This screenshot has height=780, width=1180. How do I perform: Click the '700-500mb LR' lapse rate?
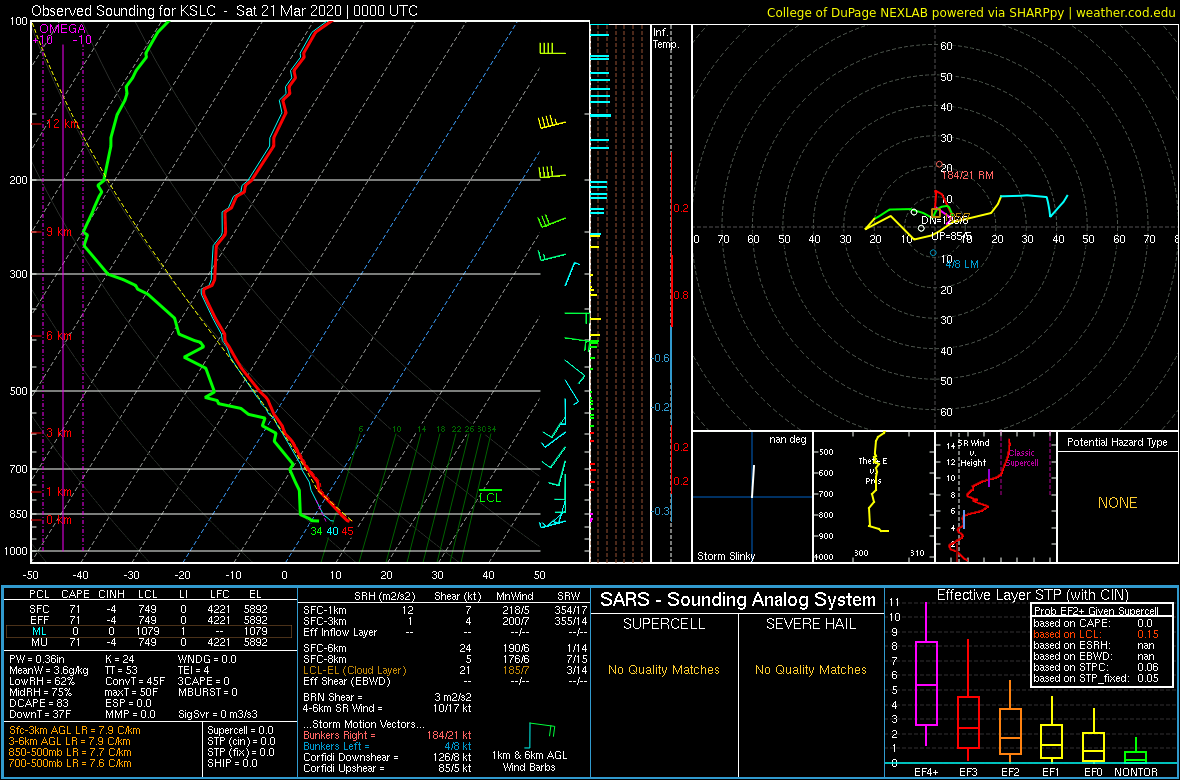coord(70,763)
